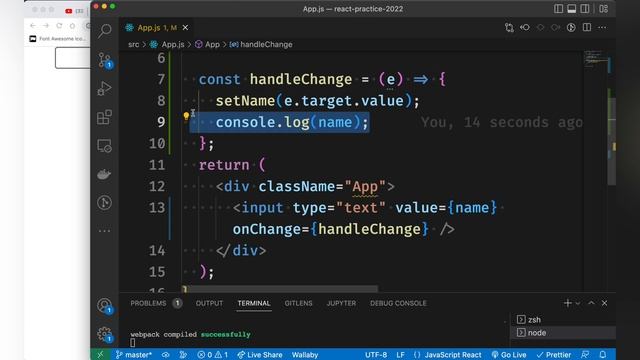640x360 pixels.
Task: Open the new terminal launch profile dropdown
Action: (x=578, y=303)
